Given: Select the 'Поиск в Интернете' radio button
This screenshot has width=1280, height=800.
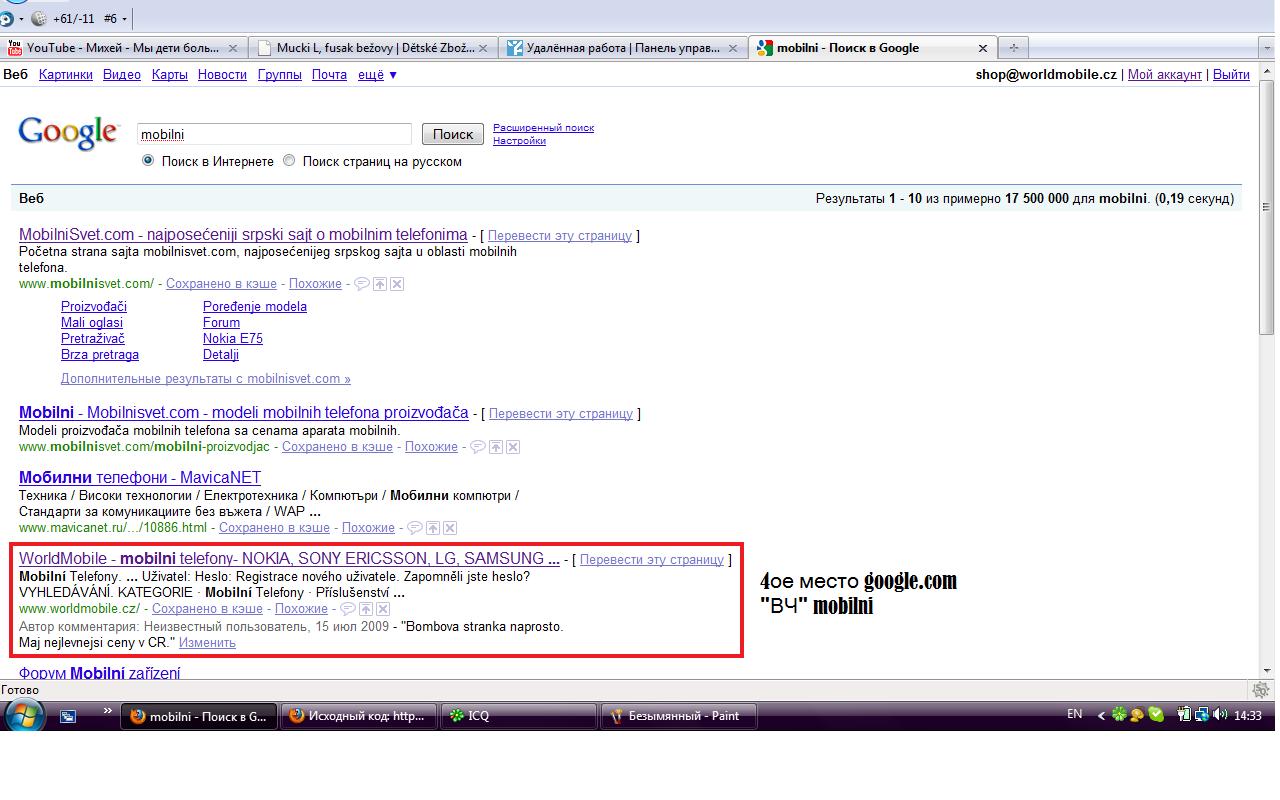Looking at the screenshot, I should click(x=148, y=161).
